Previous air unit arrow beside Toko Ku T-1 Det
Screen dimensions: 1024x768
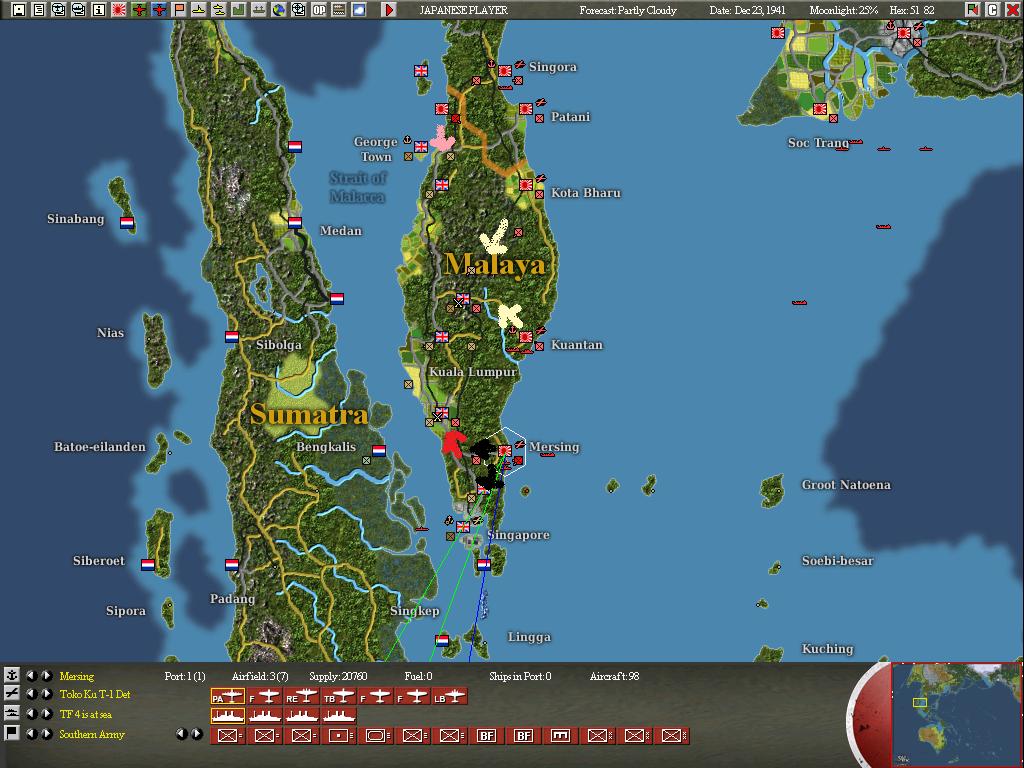[31, 694]
